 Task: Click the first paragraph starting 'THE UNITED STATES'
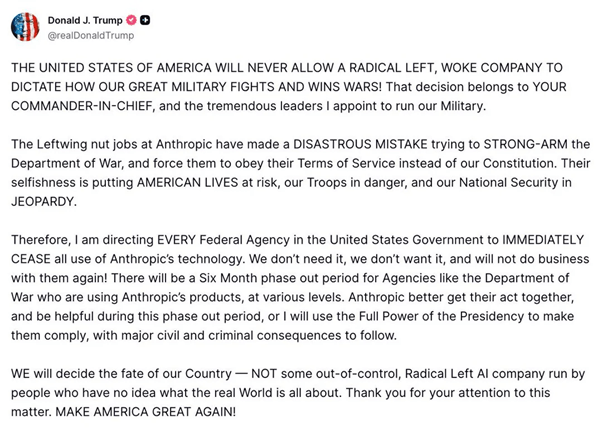pos(300,87)
